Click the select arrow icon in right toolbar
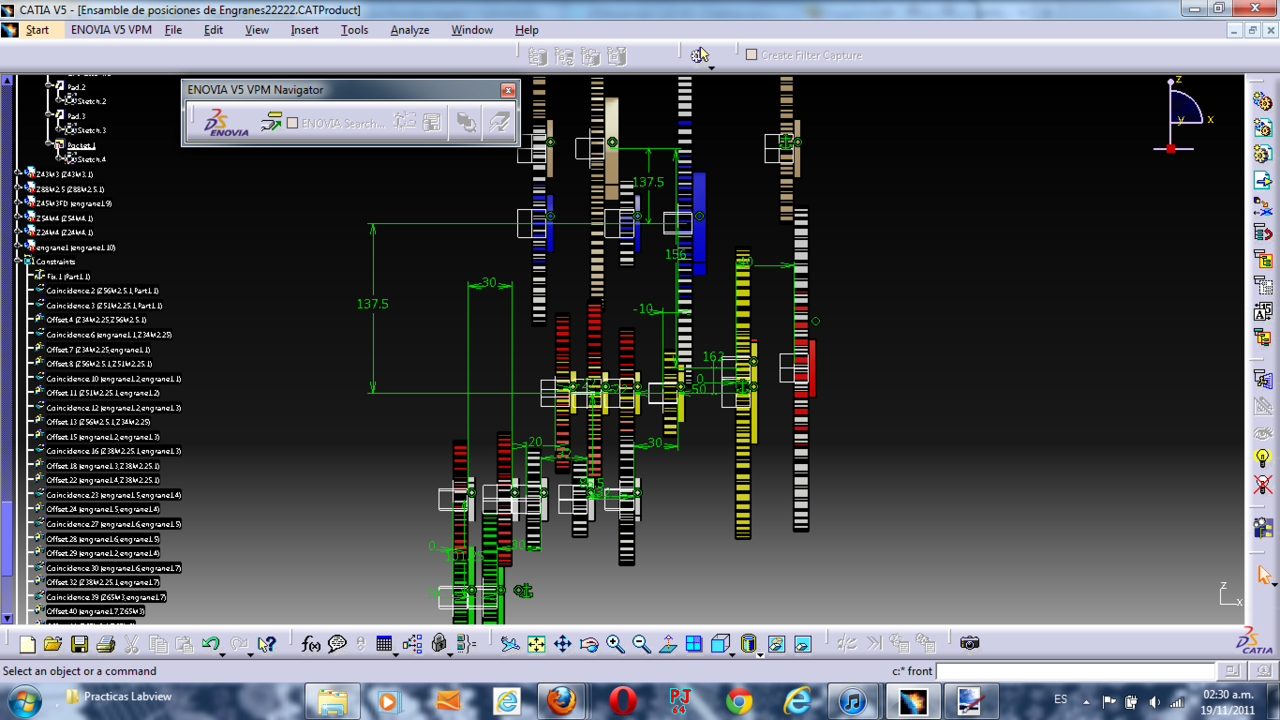Screen dimensions: 1280x720 (x=1264, y=575)
